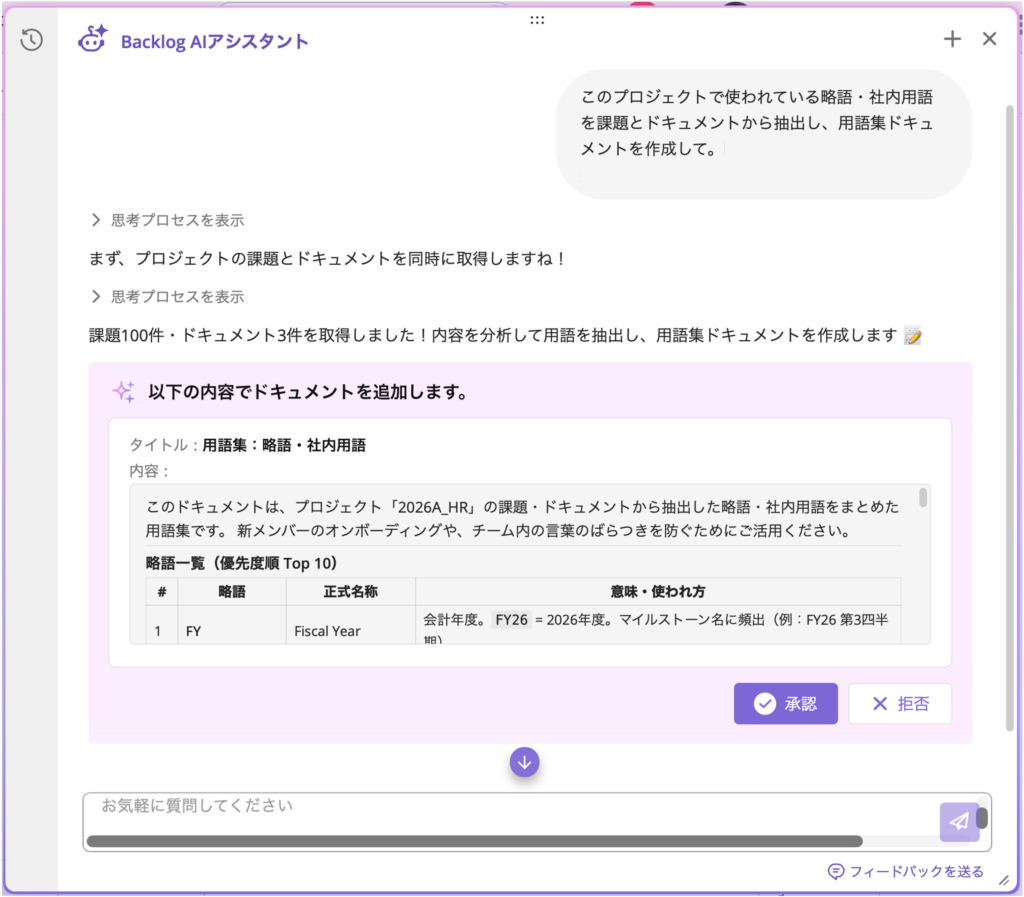Click the chat panel vertical scrollbar
This screenshot has height=897, width=1024.
(1010, 418)
